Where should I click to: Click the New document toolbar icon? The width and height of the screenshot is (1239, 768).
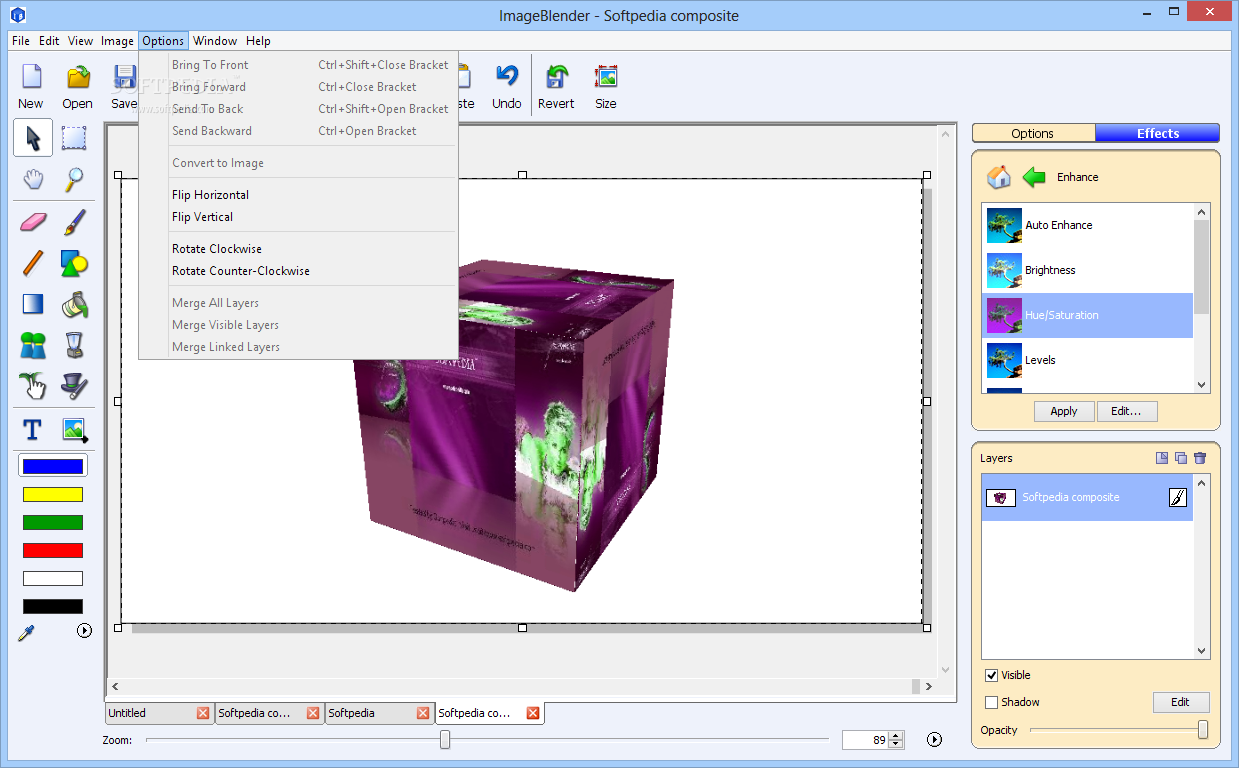pyautogui.click(x=31, y=78)
